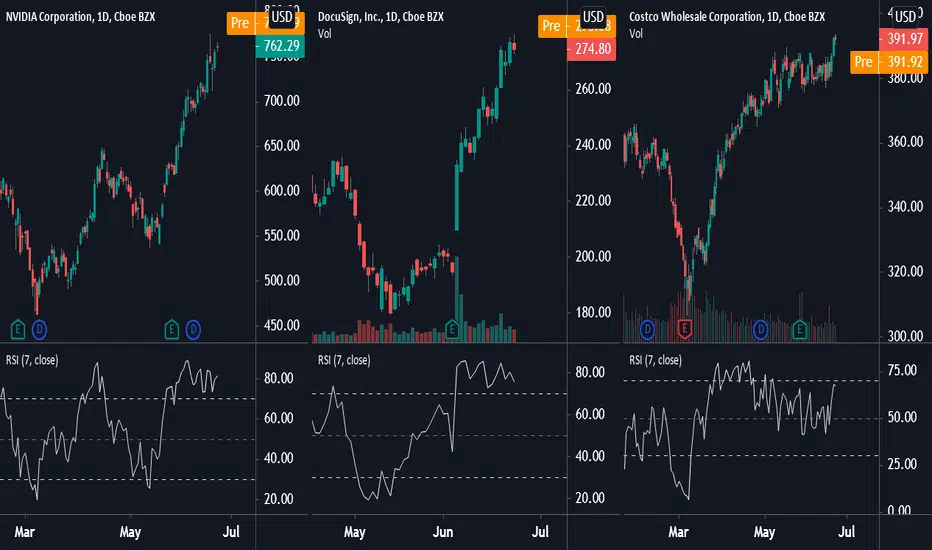Click NVIDIA orange Pre pre-market price label
Screen dimensions: 932x550
tap(265, 24)
